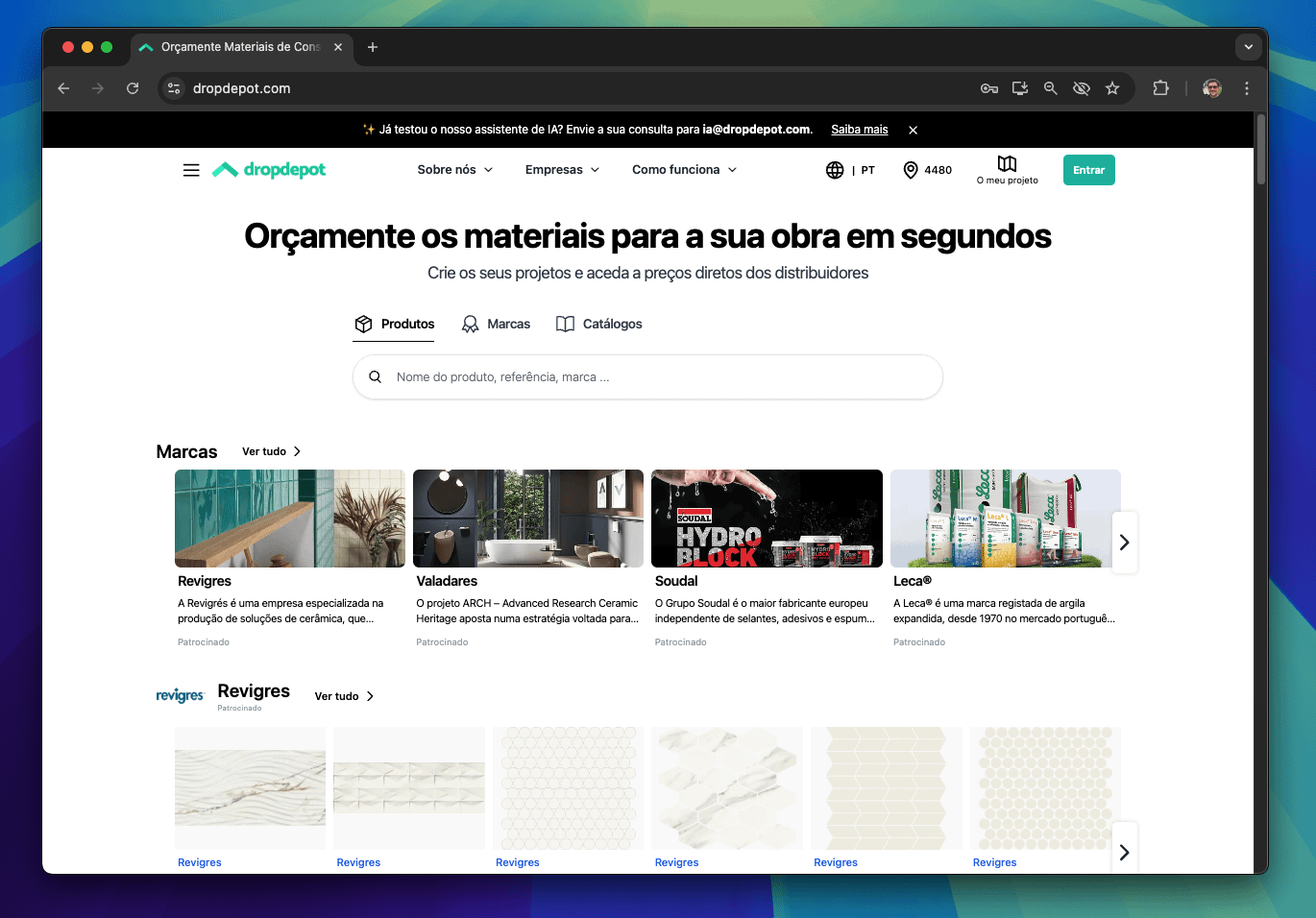Open the hamburger menu icon
1316x918 pixels.
click(x=191, y=170)
